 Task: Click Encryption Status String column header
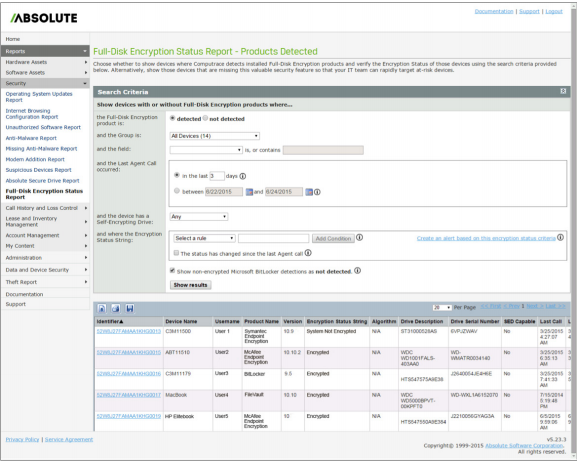pos(337,321)
